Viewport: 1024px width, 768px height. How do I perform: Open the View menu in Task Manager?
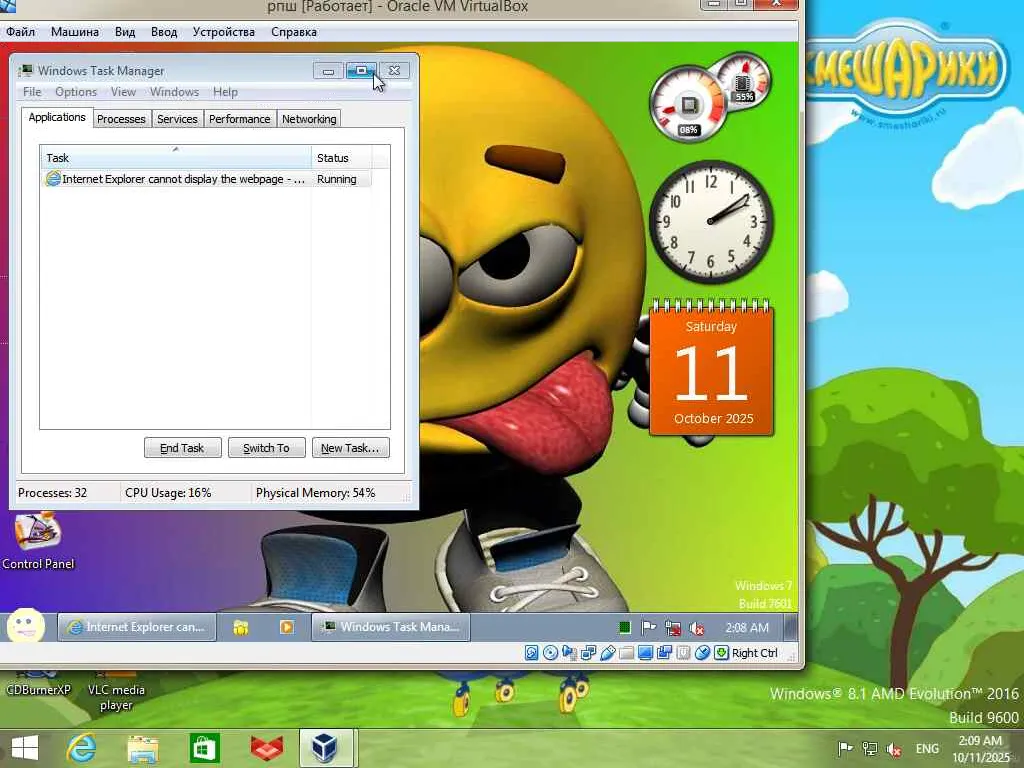(x=123, y=92)
